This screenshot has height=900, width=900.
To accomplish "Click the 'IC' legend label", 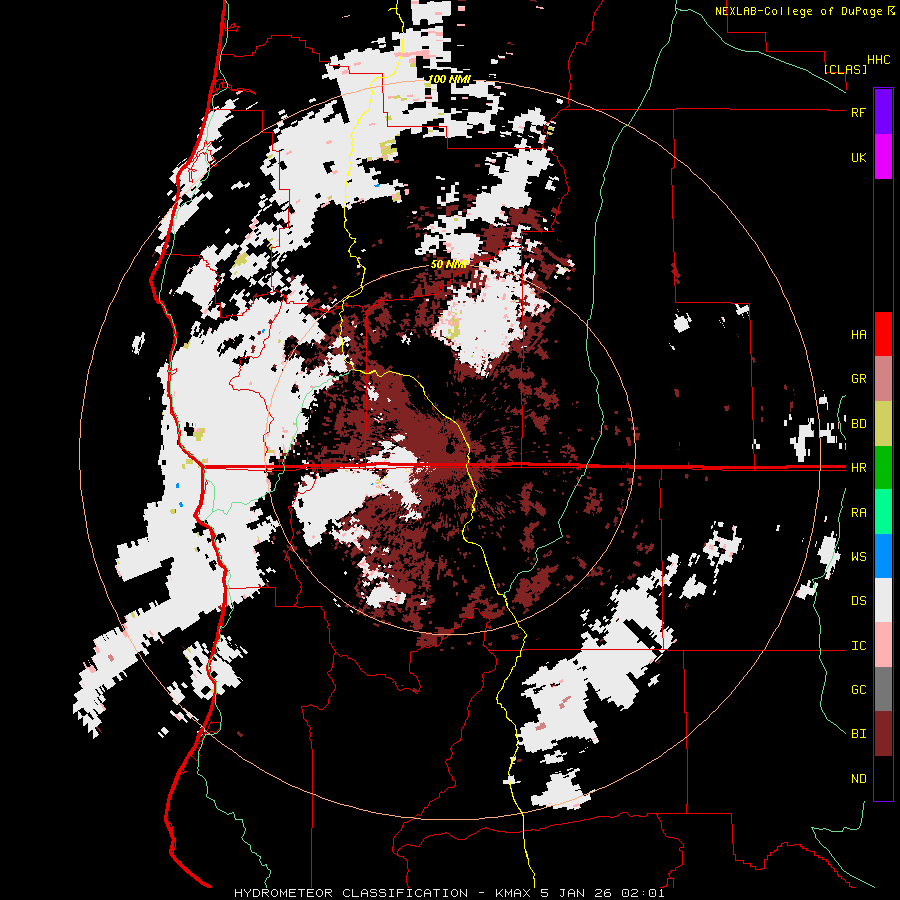I will click(858, 646).
